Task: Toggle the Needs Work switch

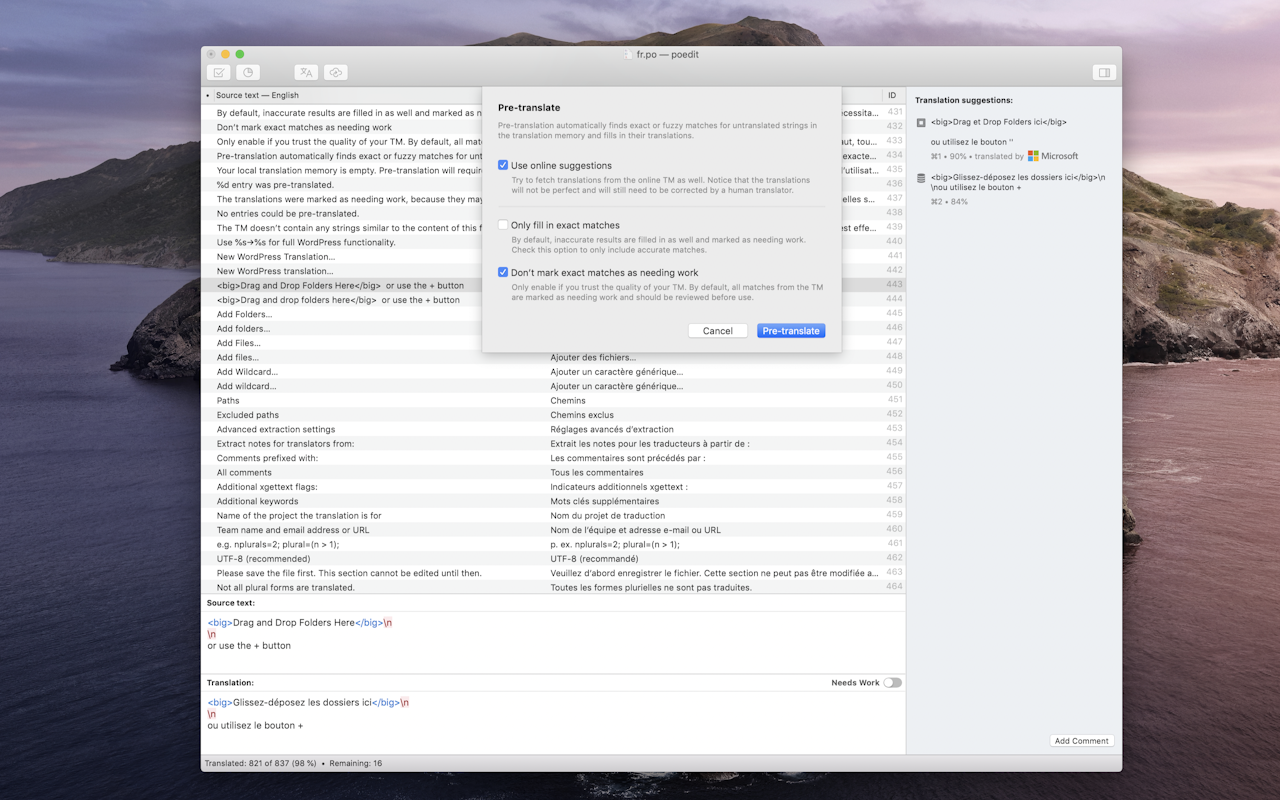Action: point(892,683)
